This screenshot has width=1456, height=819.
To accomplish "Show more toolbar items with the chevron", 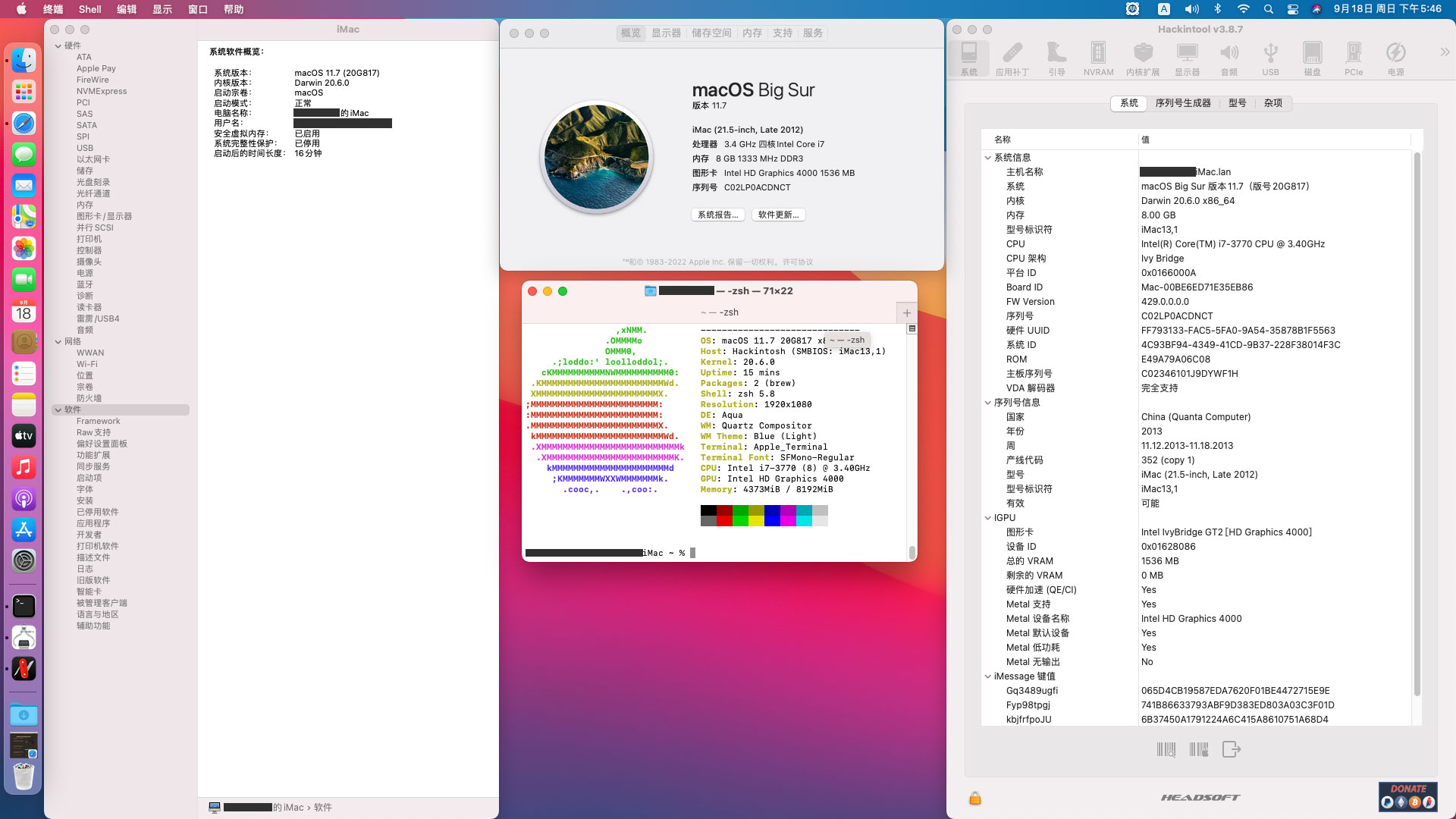I will (1444, 52).
